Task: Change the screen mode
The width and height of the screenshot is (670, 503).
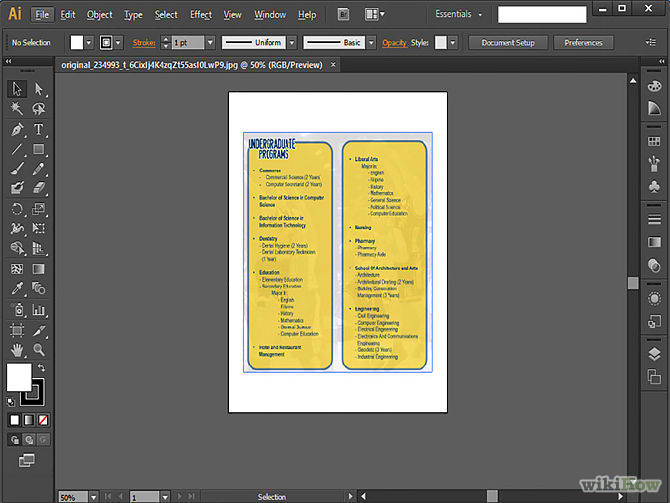Action: pos(26,460)
